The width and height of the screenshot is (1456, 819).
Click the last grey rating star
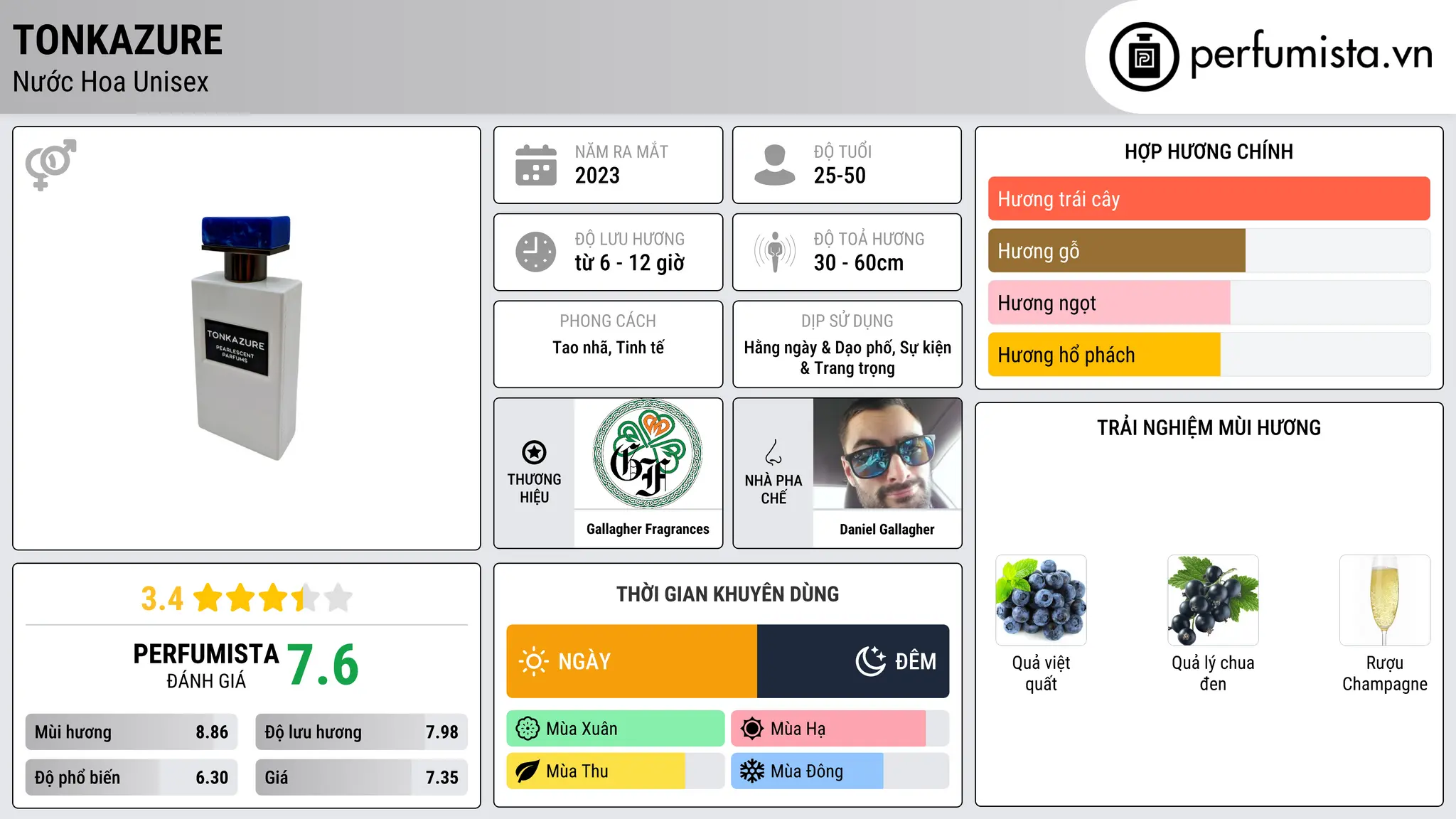338,597
